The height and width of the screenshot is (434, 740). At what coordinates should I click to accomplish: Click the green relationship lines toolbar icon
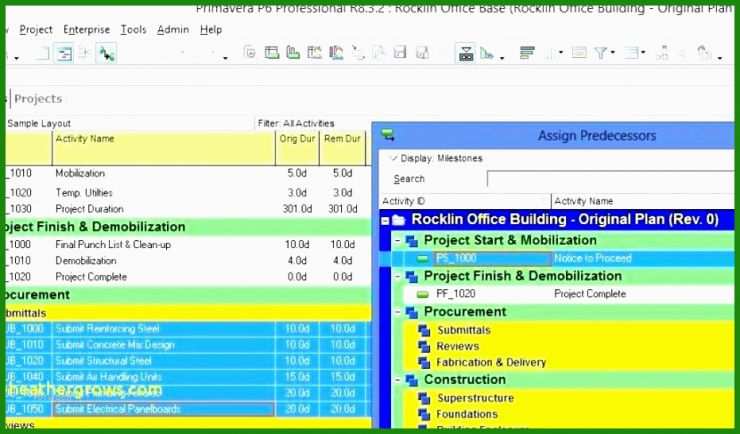[x=106, y=54]
